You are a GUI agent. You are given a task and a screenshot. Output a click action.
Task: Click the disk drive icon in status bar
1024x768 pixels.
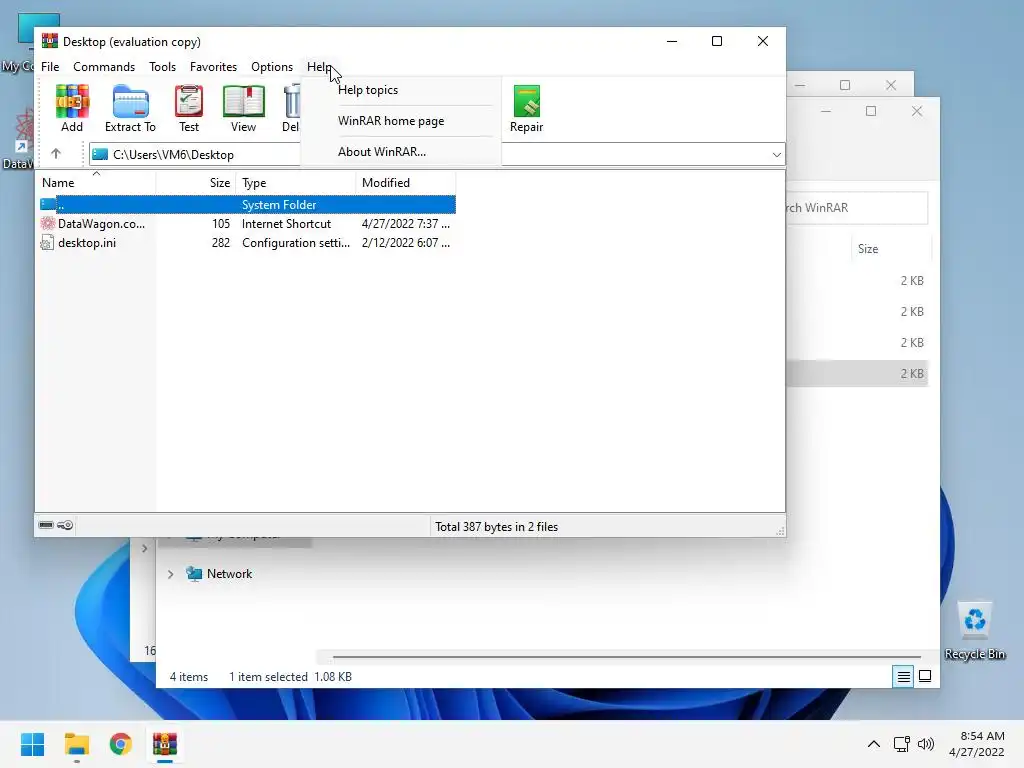tap(46, 525)
